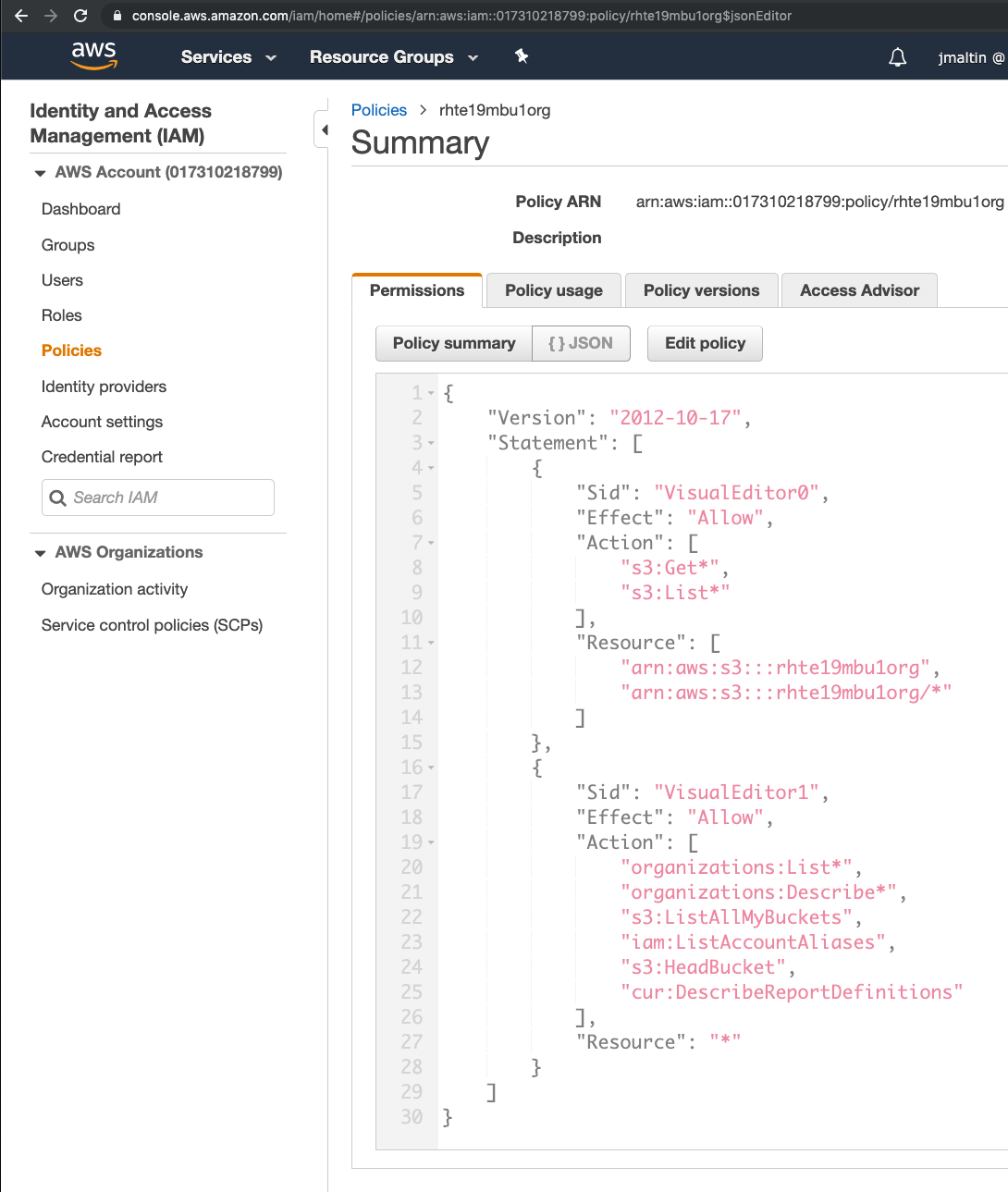Go back with browser back arrow

pos(21,16)
